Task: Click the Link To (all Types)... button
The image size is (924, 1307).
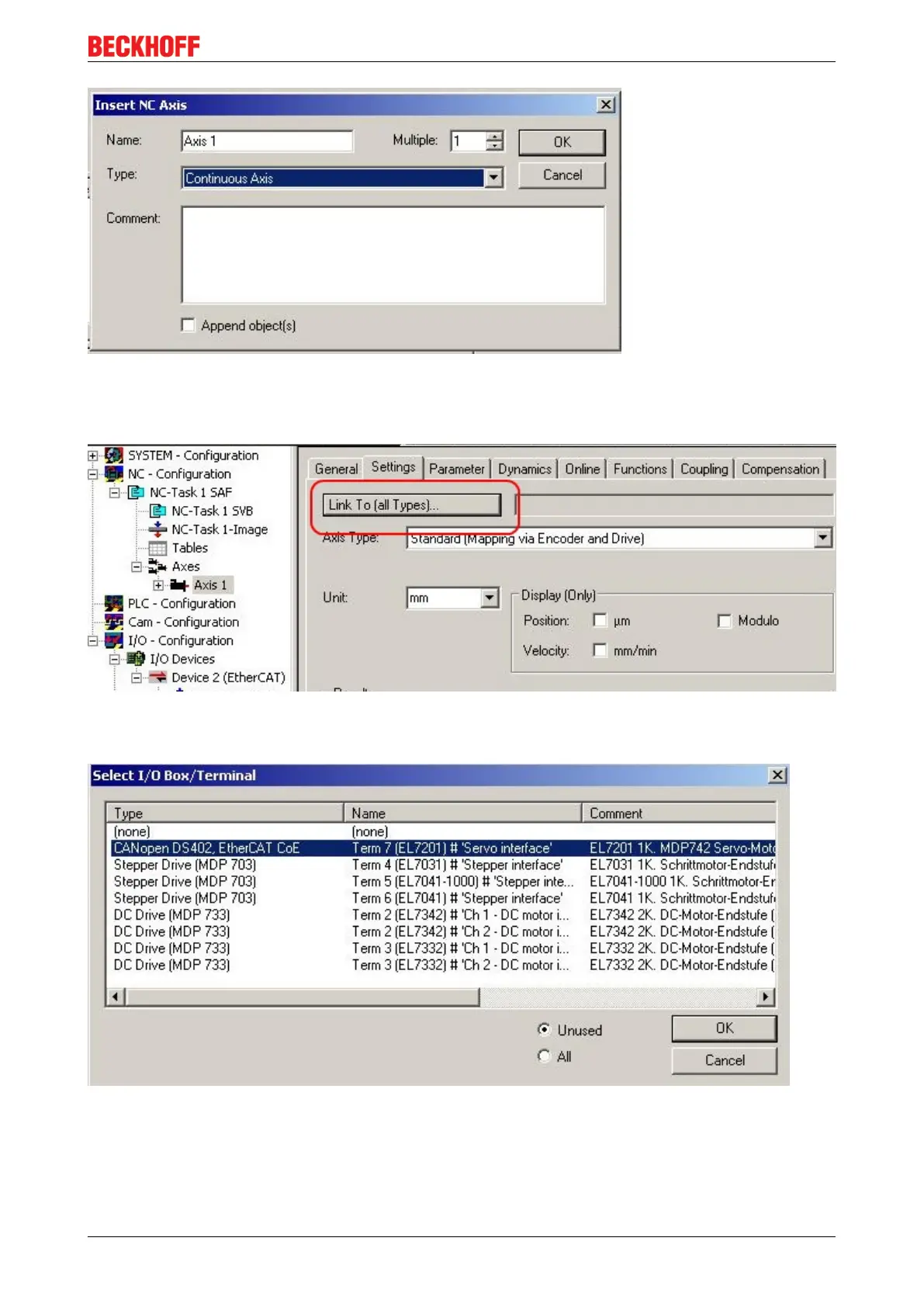Action: pyautogui.click(x=412, y=505)
